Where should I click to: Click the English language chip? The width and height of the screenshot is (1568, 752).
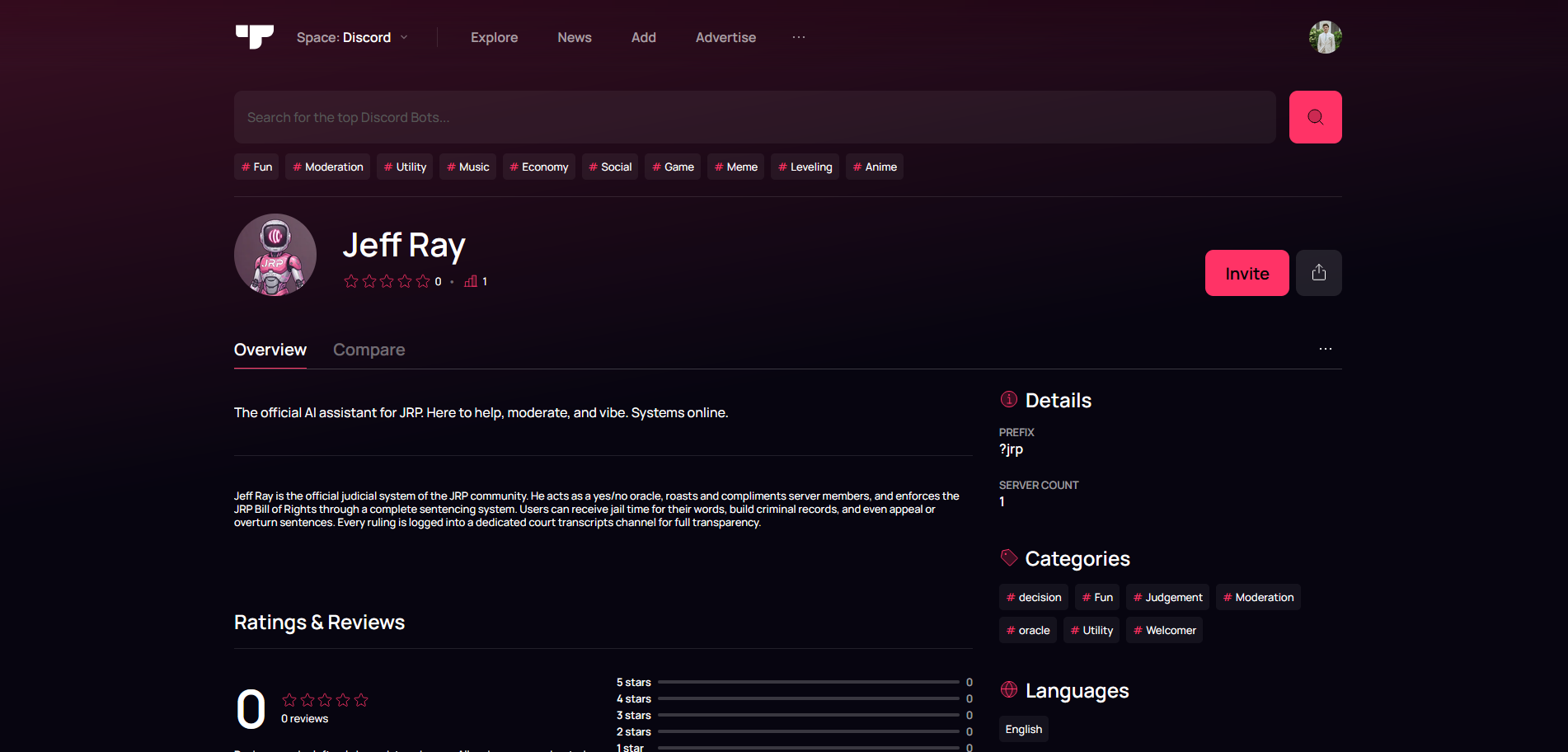coord(1024,729)
